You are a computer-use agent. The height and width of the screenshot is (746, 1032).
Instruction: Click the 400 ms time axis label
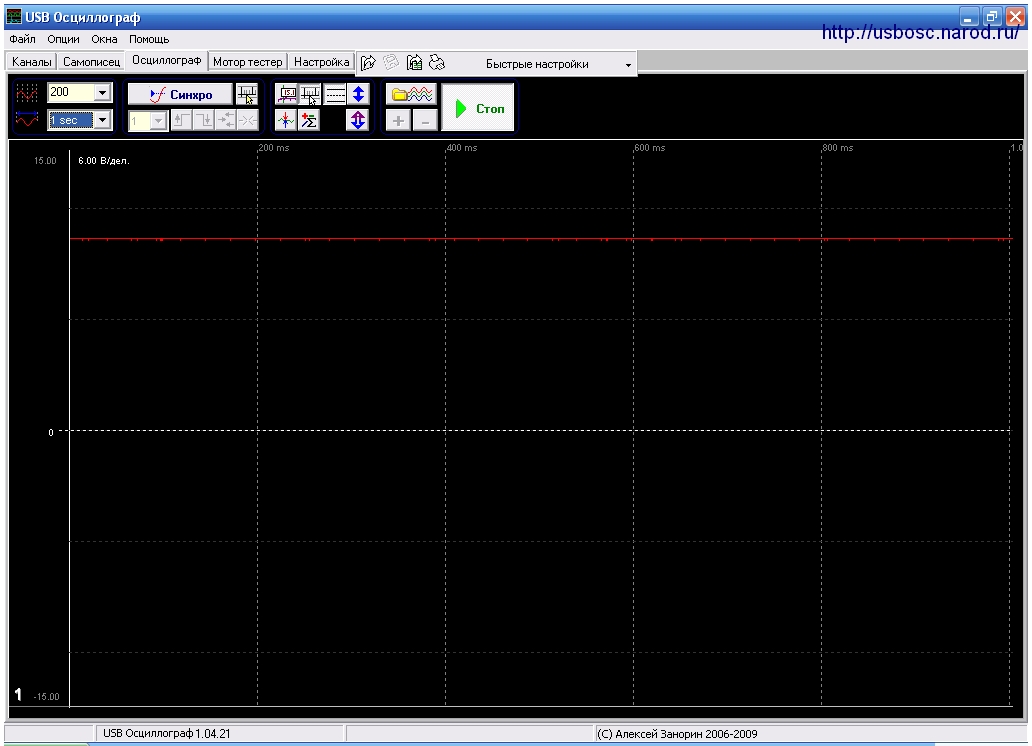click(x=462, y=148)
